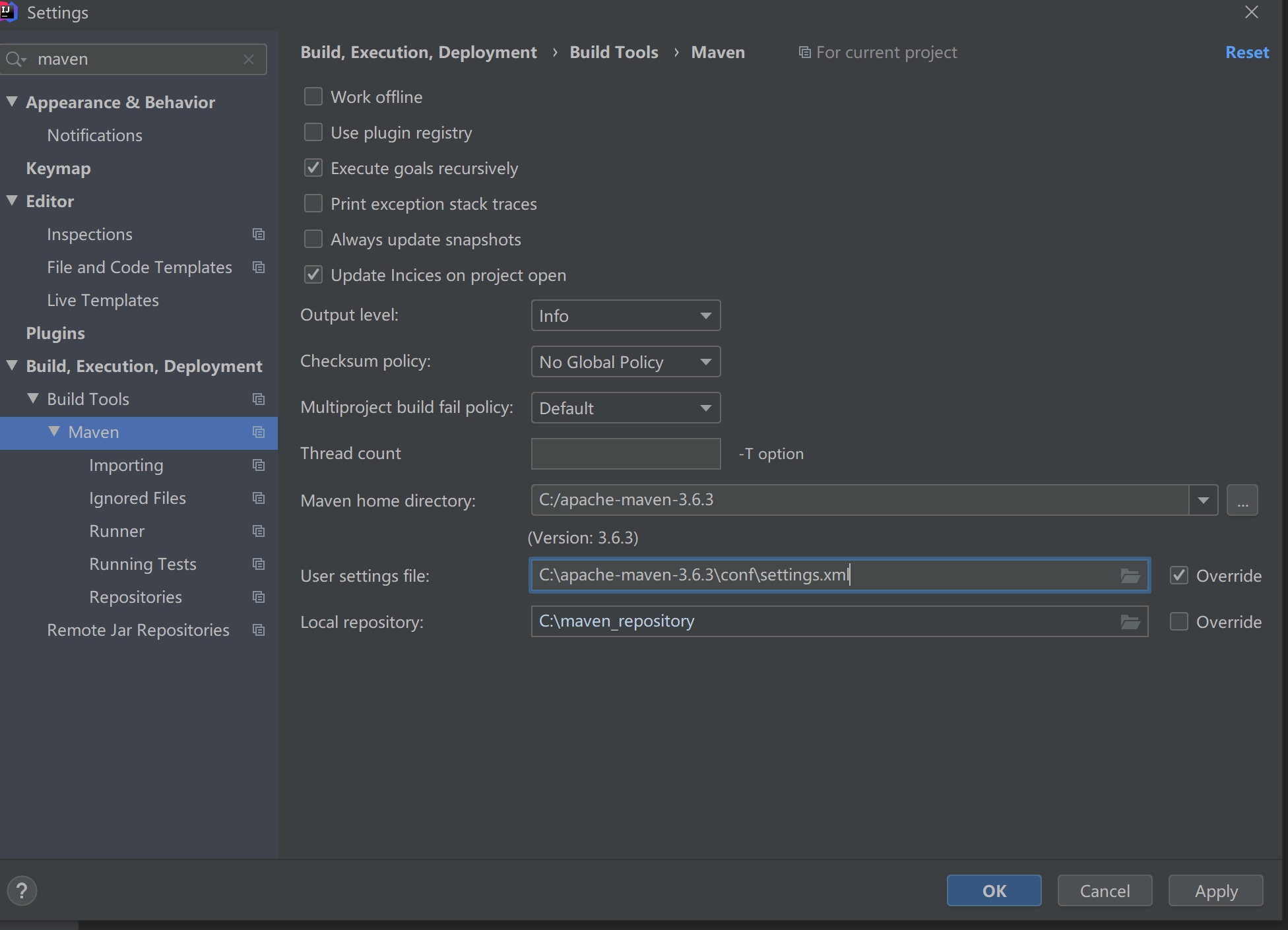Click project-level icon beside Repositories
Image resolution: width=1288 pixels, height=930 pixels.
259,597
